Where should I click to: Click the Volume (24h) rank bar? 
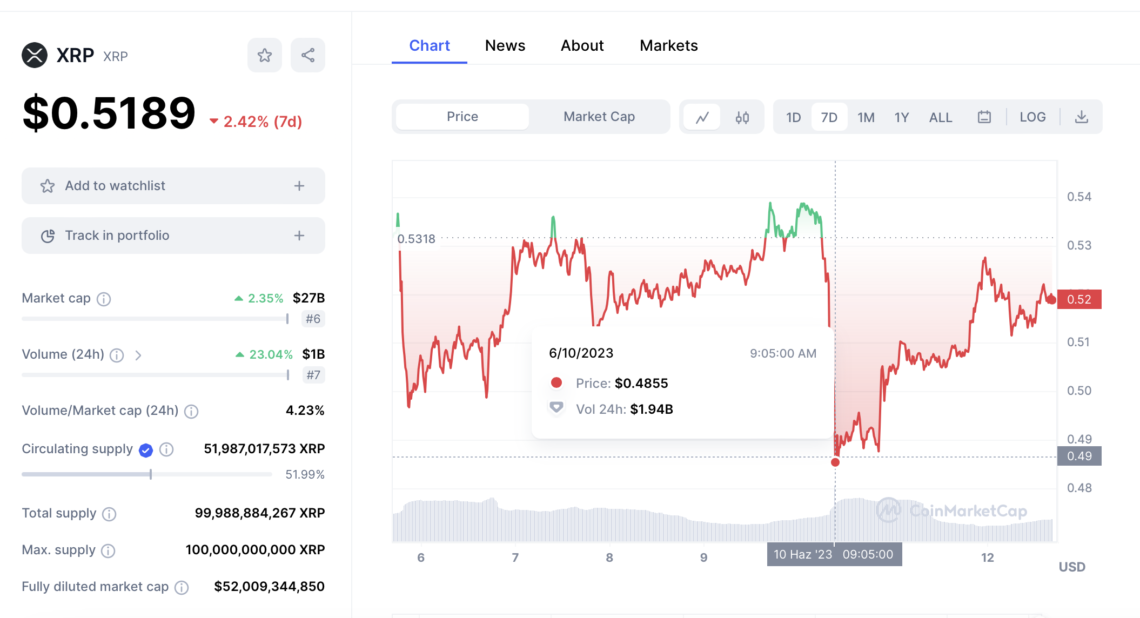[156, 375]
